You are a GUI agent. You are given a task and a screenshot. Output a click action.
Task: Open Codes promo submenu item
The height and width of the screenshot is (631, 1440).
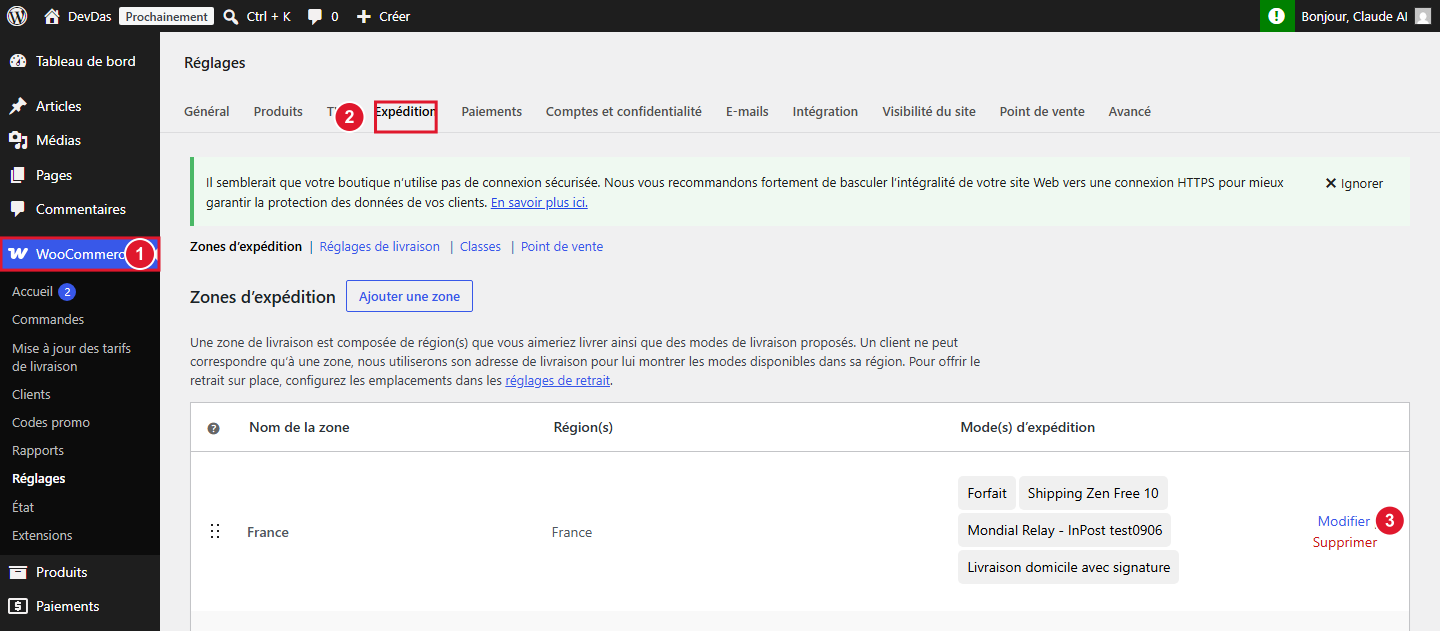(x=51, y=423)
